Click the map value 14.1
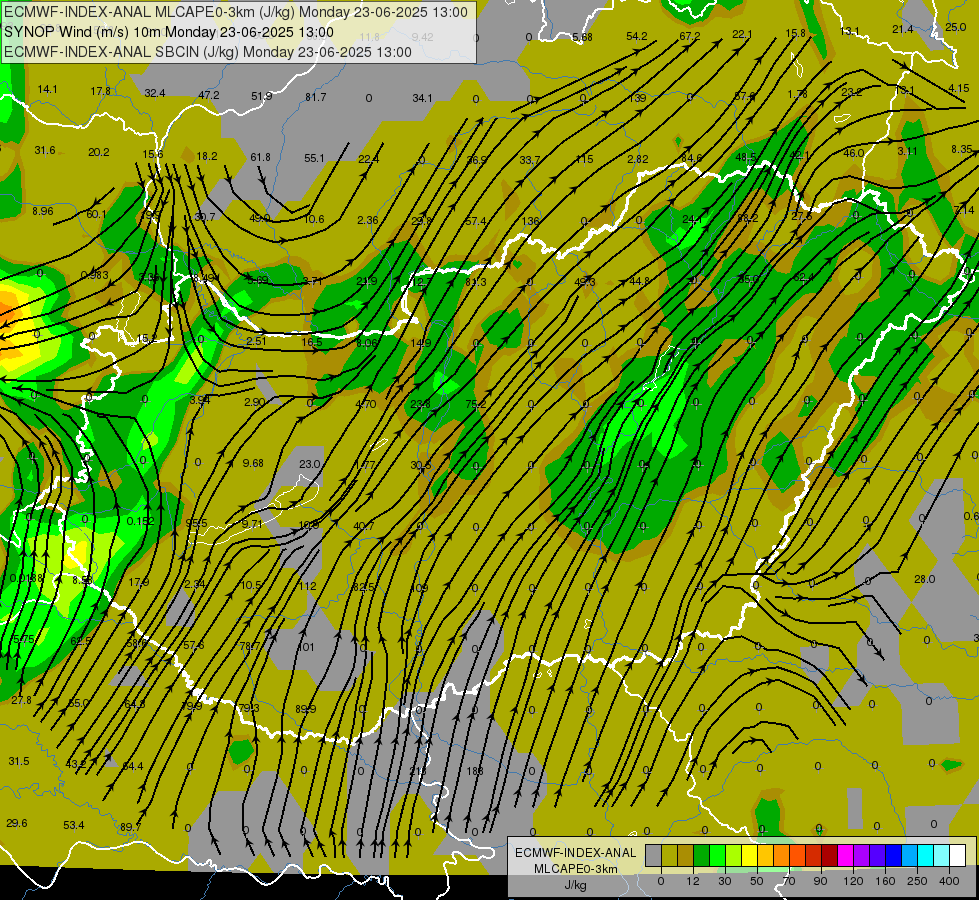The width and height of the screenshot is (979, 900). click(x=47, y=89)
